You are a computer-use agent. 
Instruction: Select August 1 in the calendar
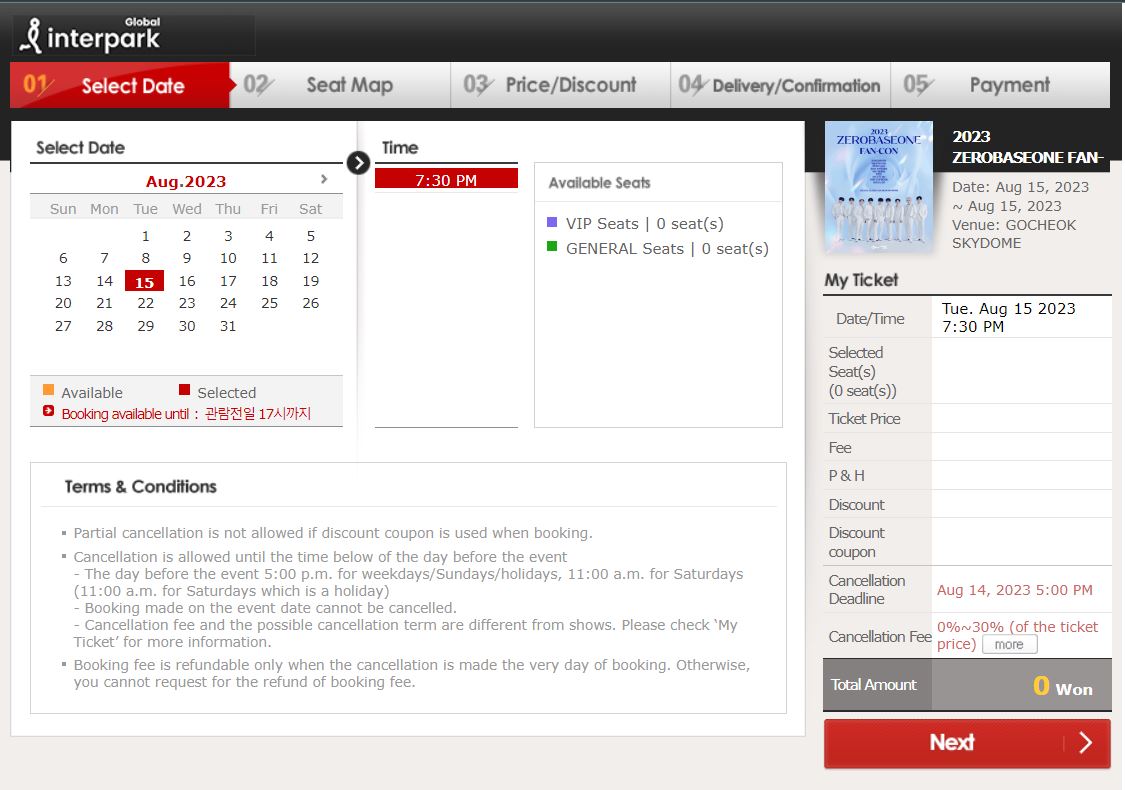pyautogui.click(x=146, y=236)
